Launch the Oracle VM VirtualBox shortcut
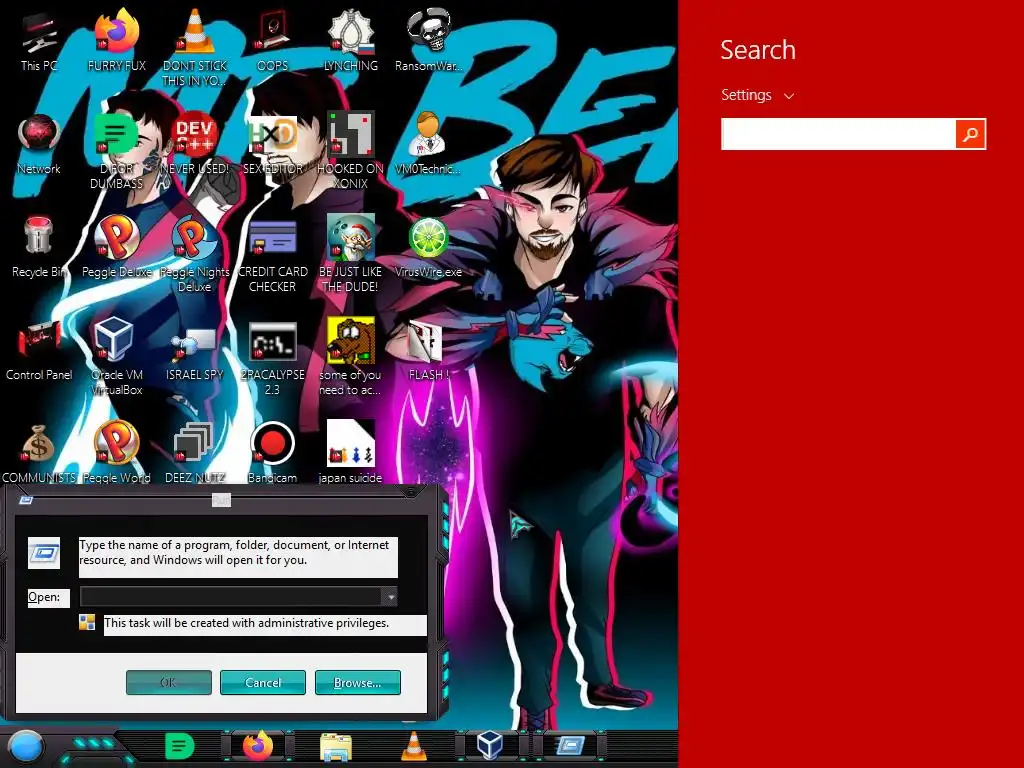1024x768 pixels. [x=116, y=357]
